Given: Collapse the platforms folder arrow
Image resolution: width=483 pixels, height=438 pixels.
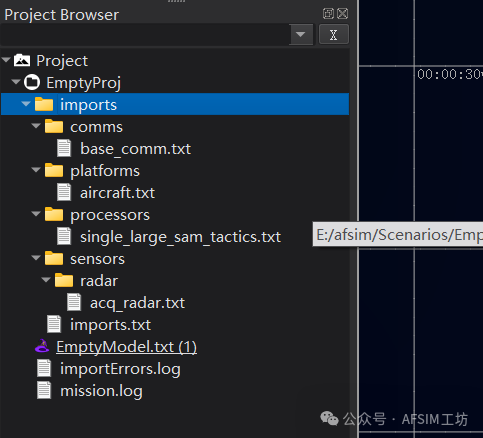Looking at the screenshot, I should [x=36, y=170].
